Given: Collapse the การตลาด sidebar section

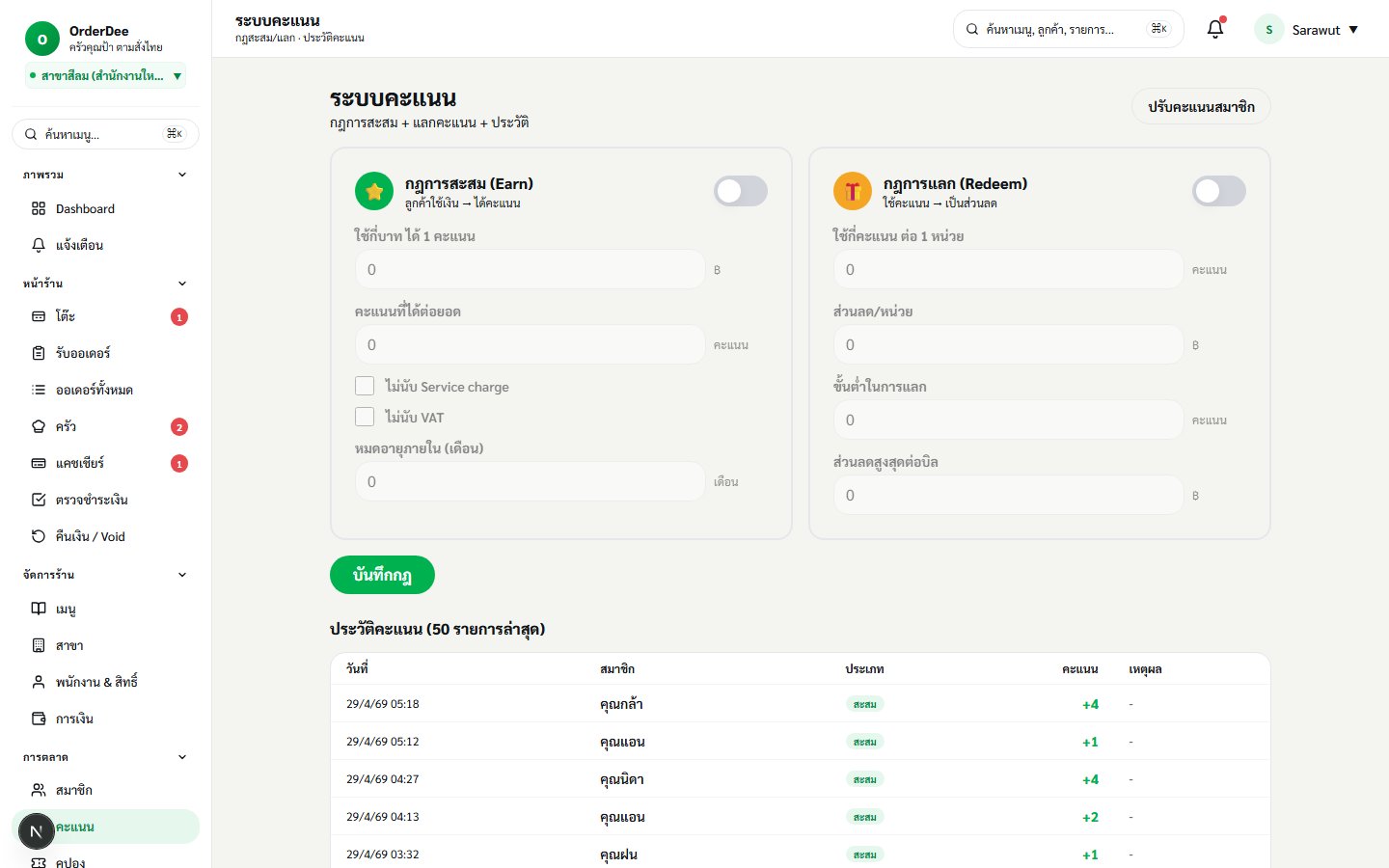Looking at the screenshot, I should (182, 757).
